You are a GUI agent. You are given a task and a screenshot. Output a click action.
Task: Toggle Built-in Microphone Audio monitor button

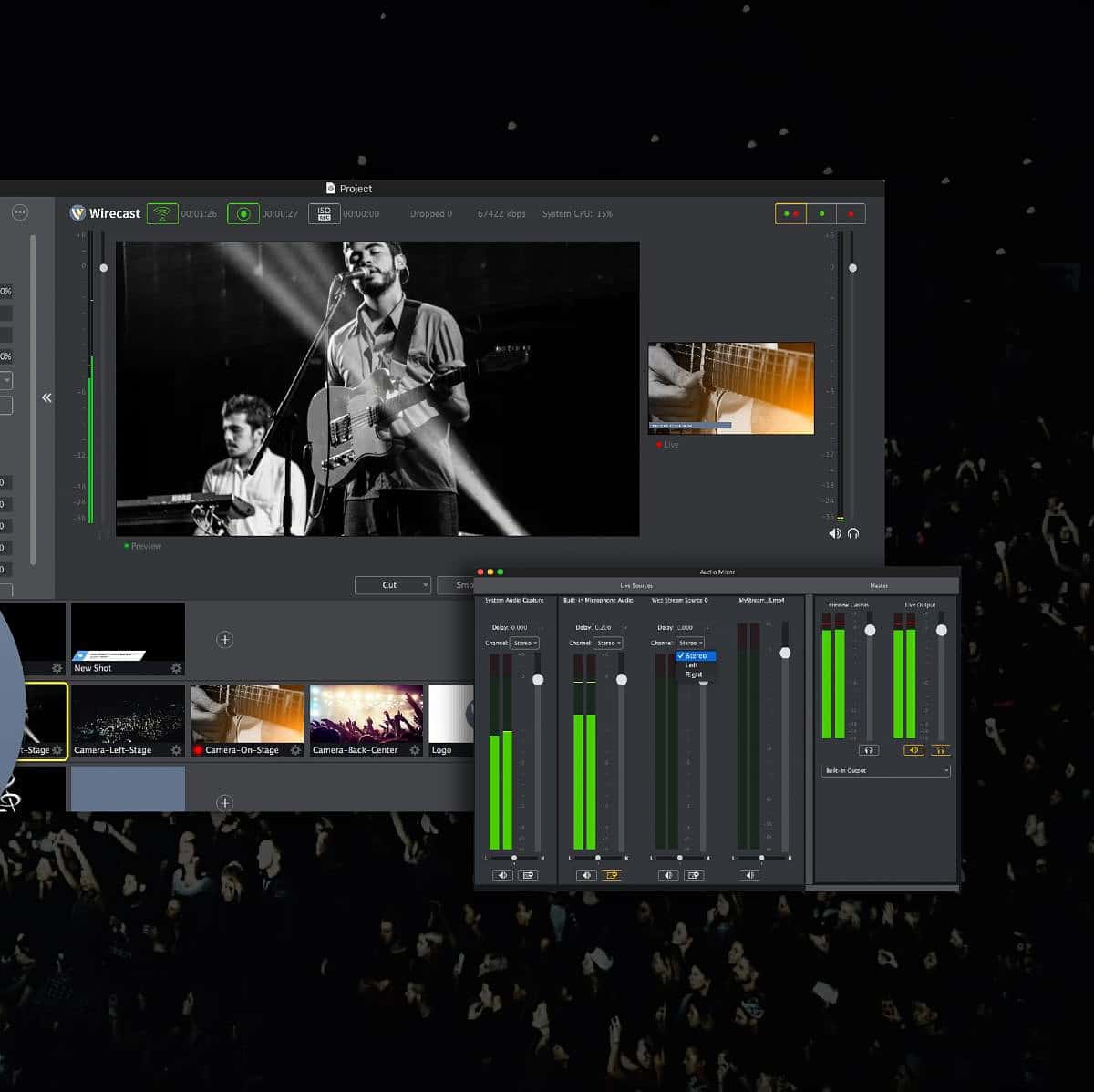(x=611, y=875)
